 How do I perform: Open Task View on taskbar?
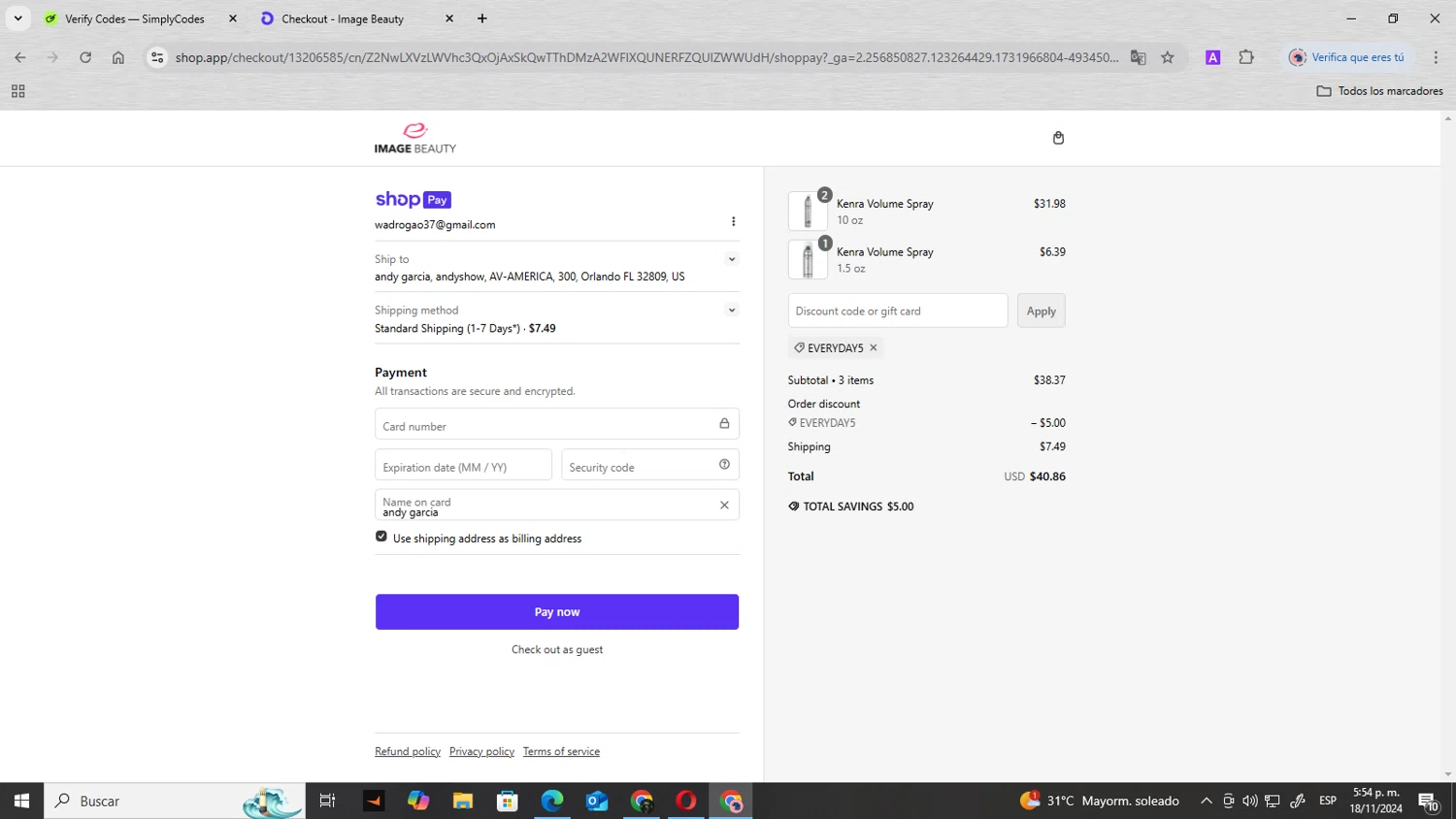[x=327, y=801]
